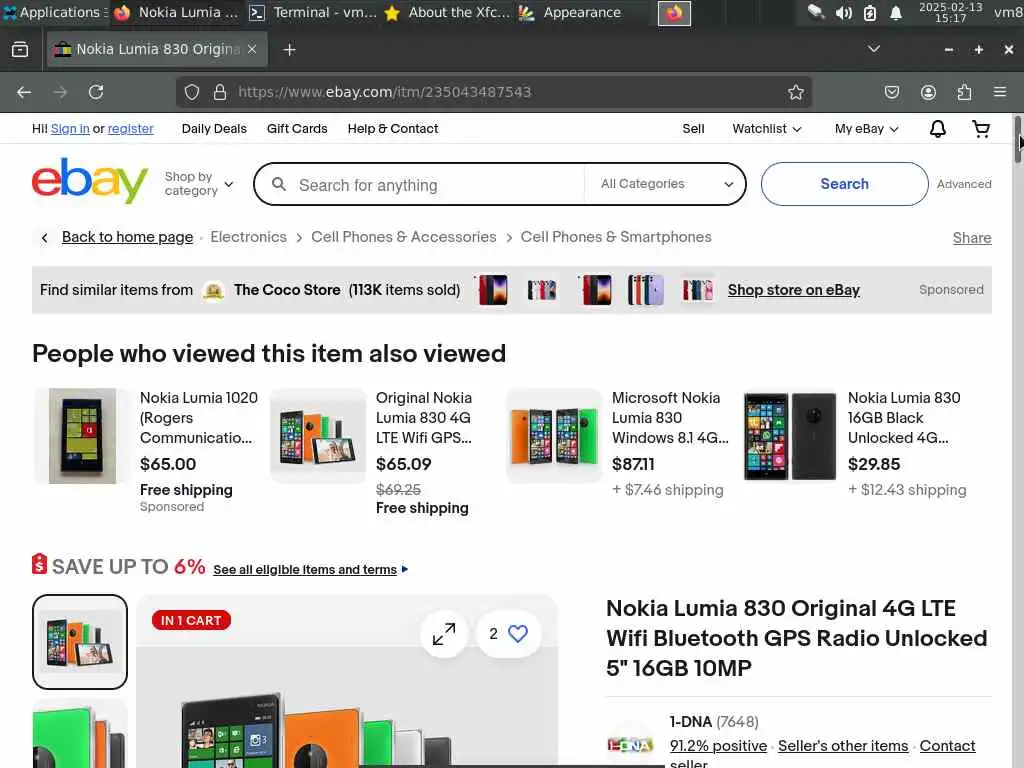
Task: Click network status icon in panel
Action: (x=816, y=12)
